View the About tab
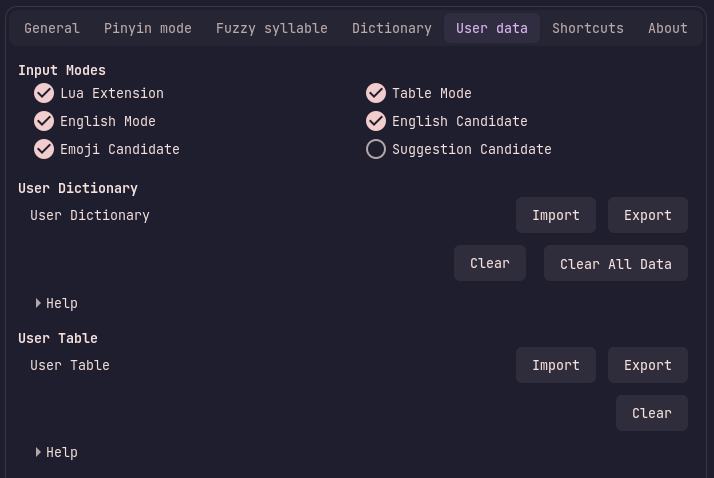The width and height of the screenshot is (714, 478). click(668, 28)
